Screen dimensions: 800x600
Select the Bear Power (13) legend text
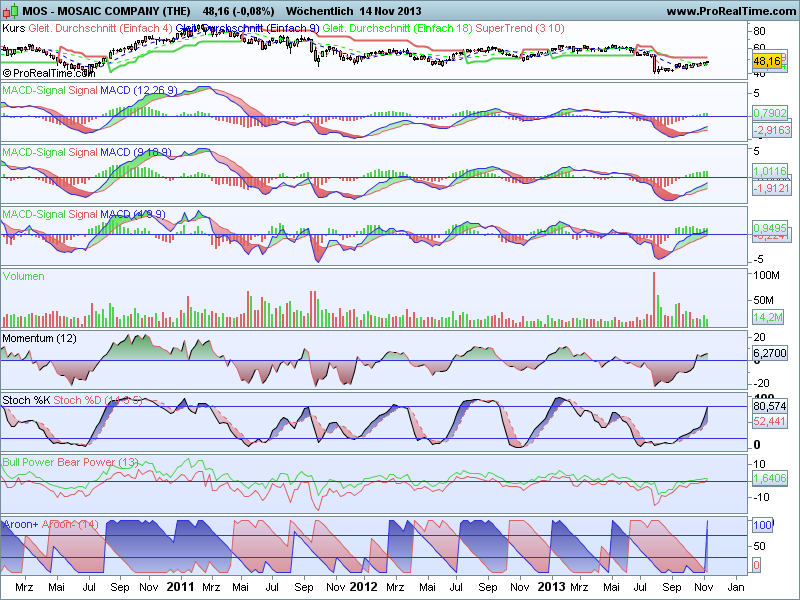click(x=98, y=462)
